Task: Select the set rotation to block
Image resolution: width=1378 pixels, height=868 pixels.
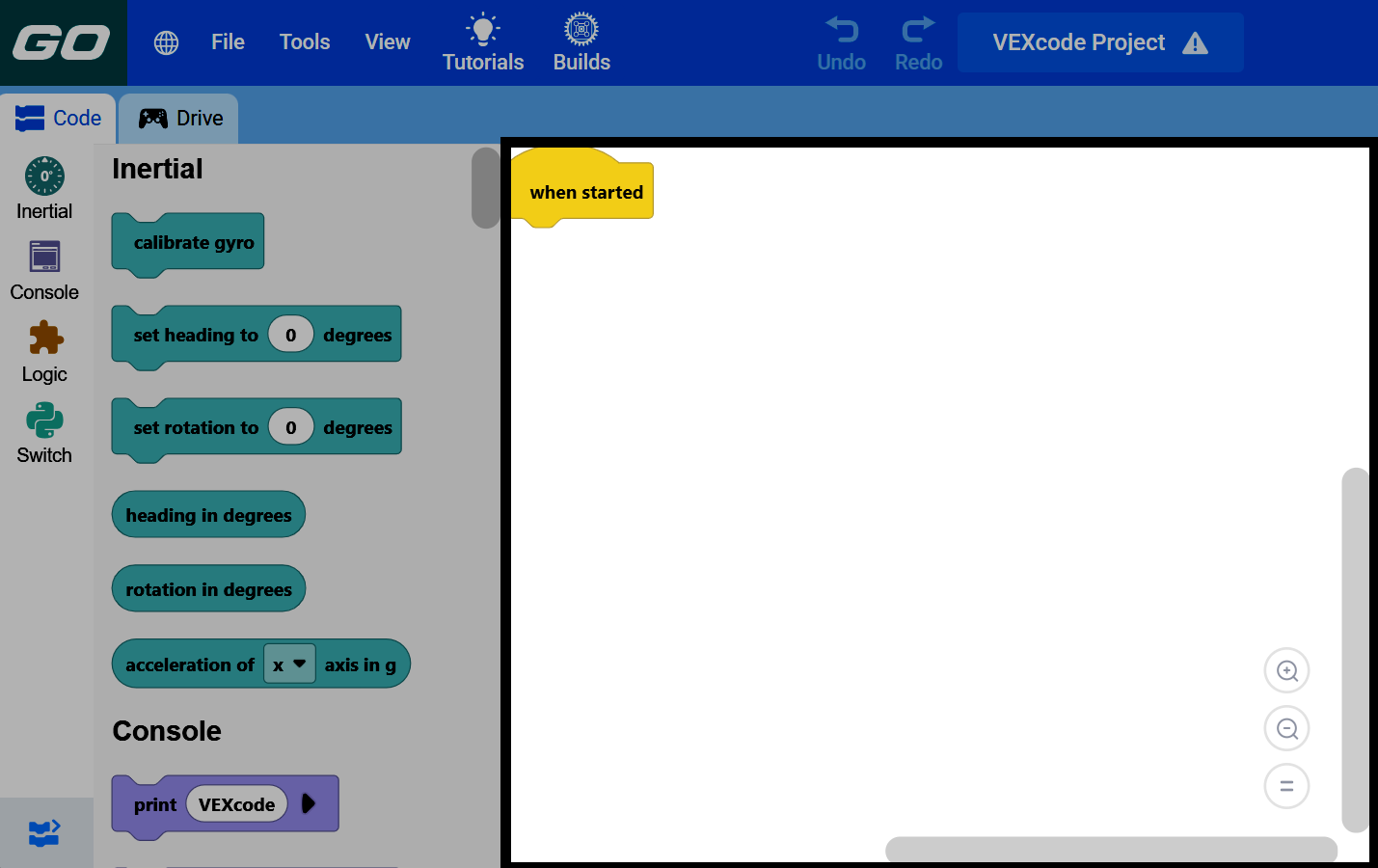Action: 256,428
